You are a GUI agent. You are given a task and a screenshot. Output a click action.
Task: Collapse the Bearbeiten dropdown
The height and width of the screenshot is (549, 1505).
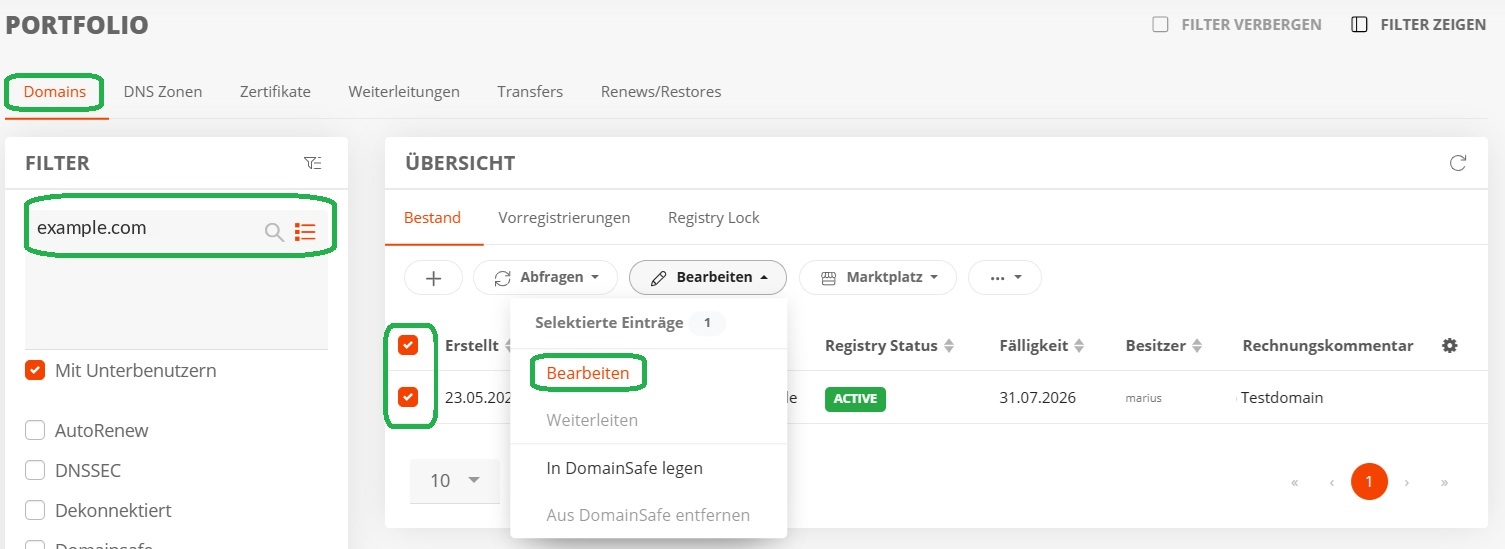(708, 278)
